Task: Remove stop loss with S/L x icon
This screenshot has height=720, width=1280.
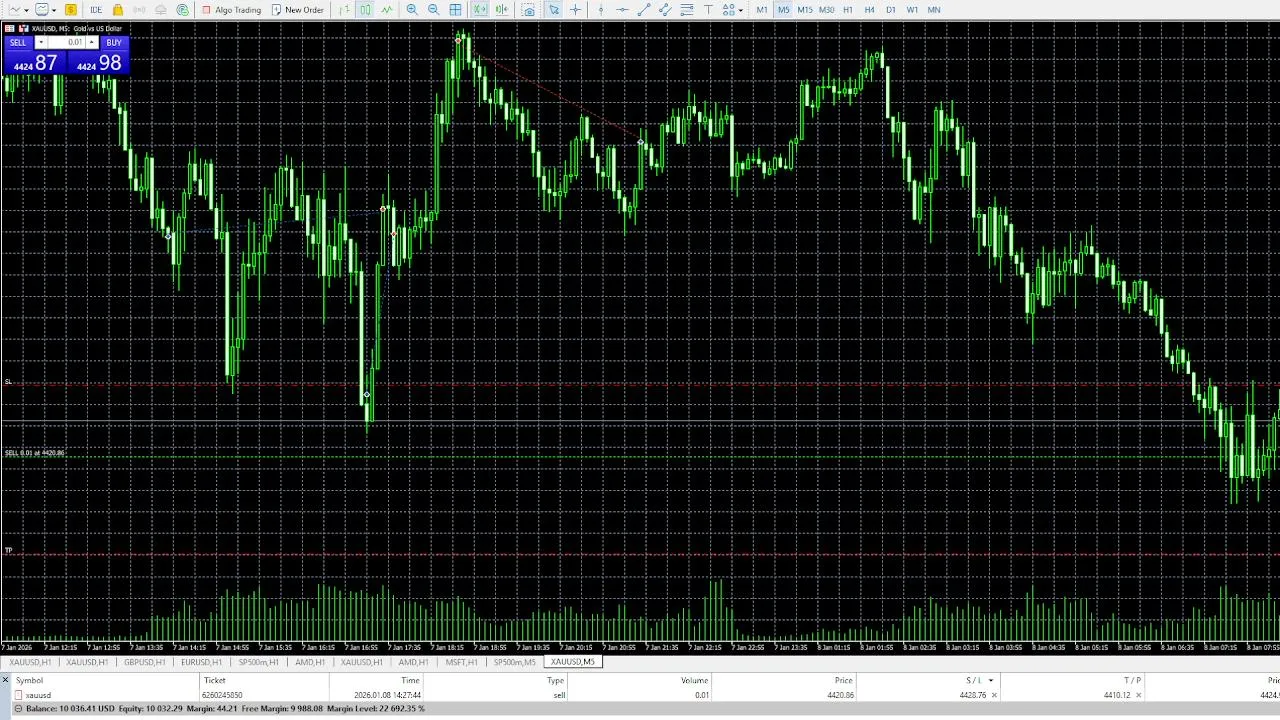Action: tap(993, 695)
